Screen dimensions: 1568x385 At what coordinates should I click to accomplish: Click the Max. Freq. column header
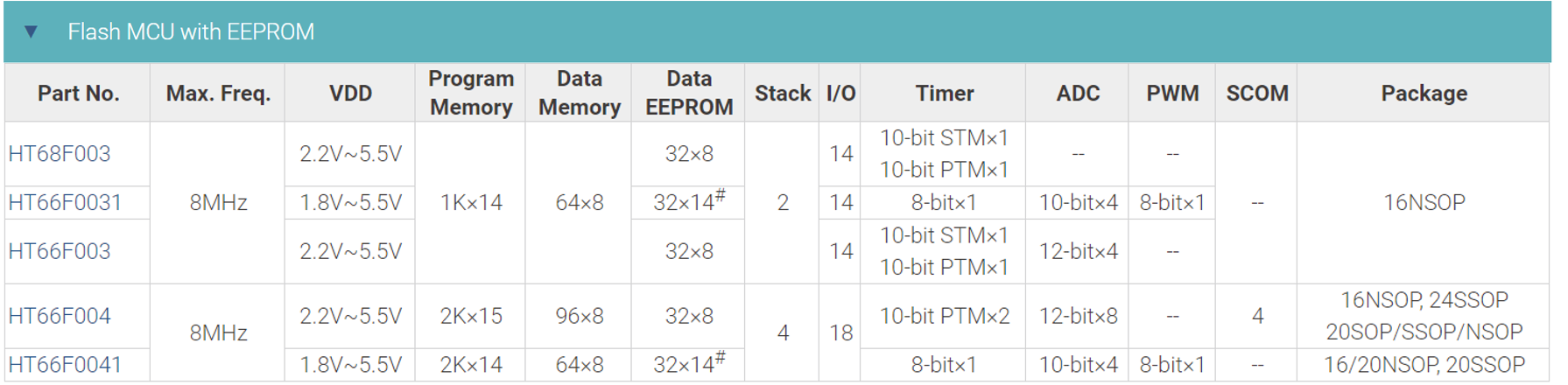(218, 94)
